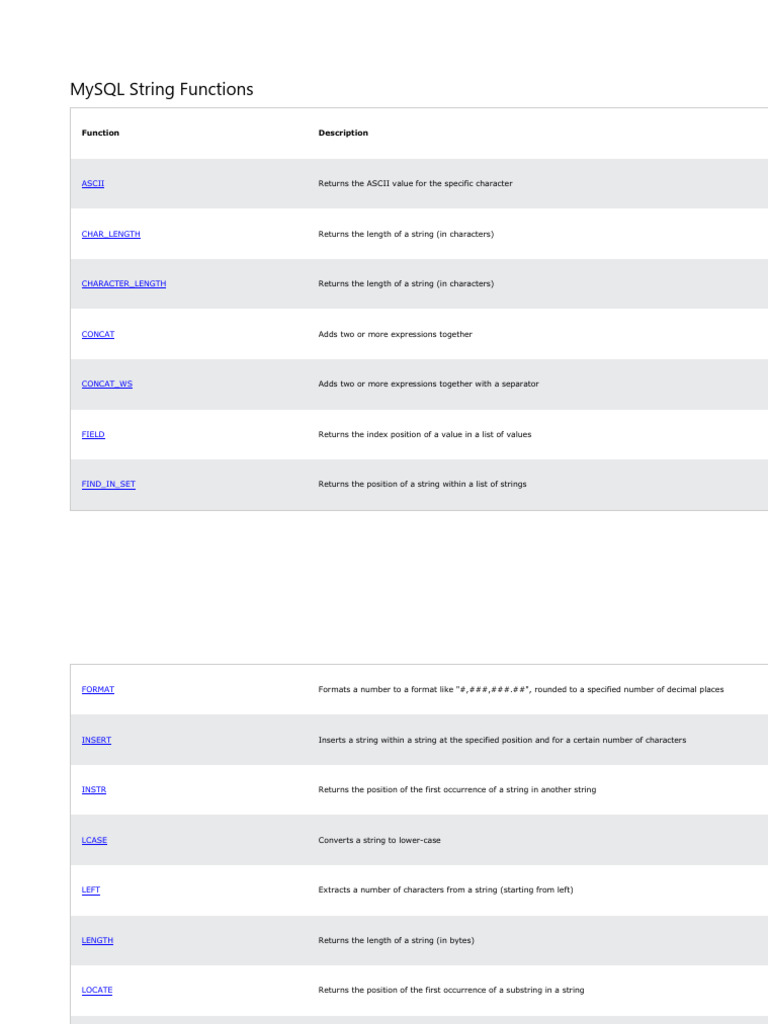The height and width of the screenshot is (1024, 768).
Task: Open the FIND_IN_SET link
Action: pos(108,484)
